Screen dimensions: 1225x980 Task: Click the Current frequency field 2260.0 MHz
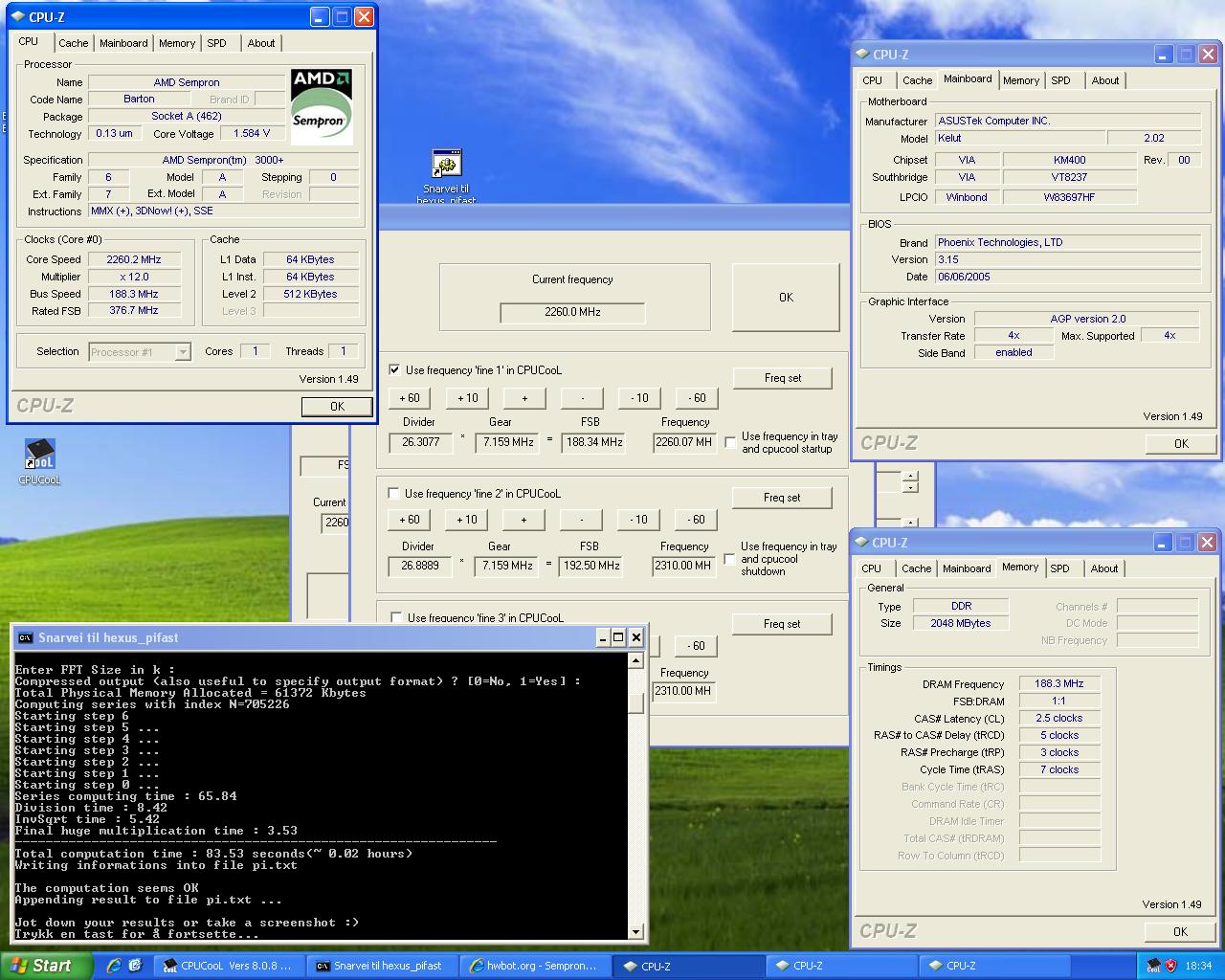(572, 312)
